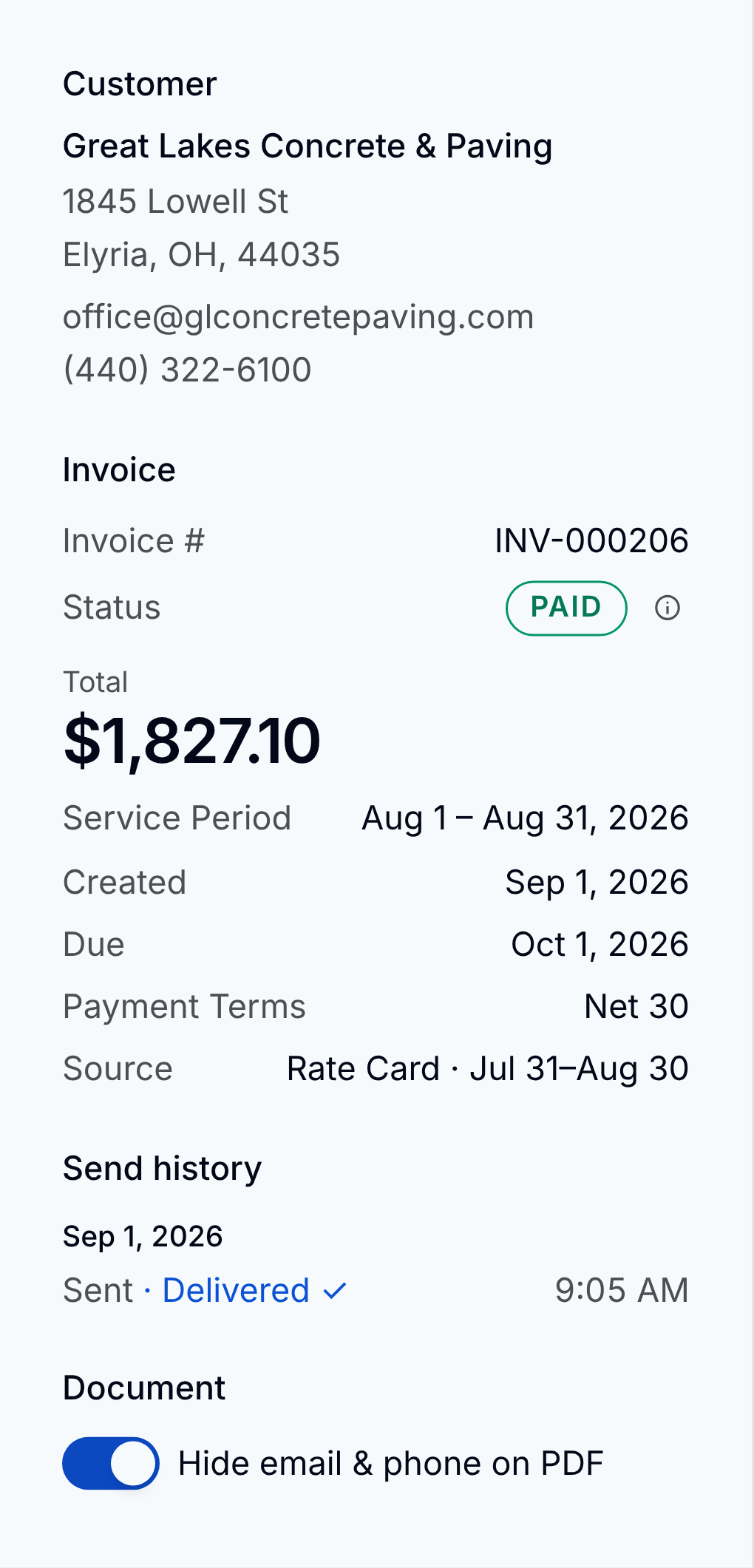Click the 9:05 AM sent timestamp
The image size is (754, 1568).
point(622,1291)
